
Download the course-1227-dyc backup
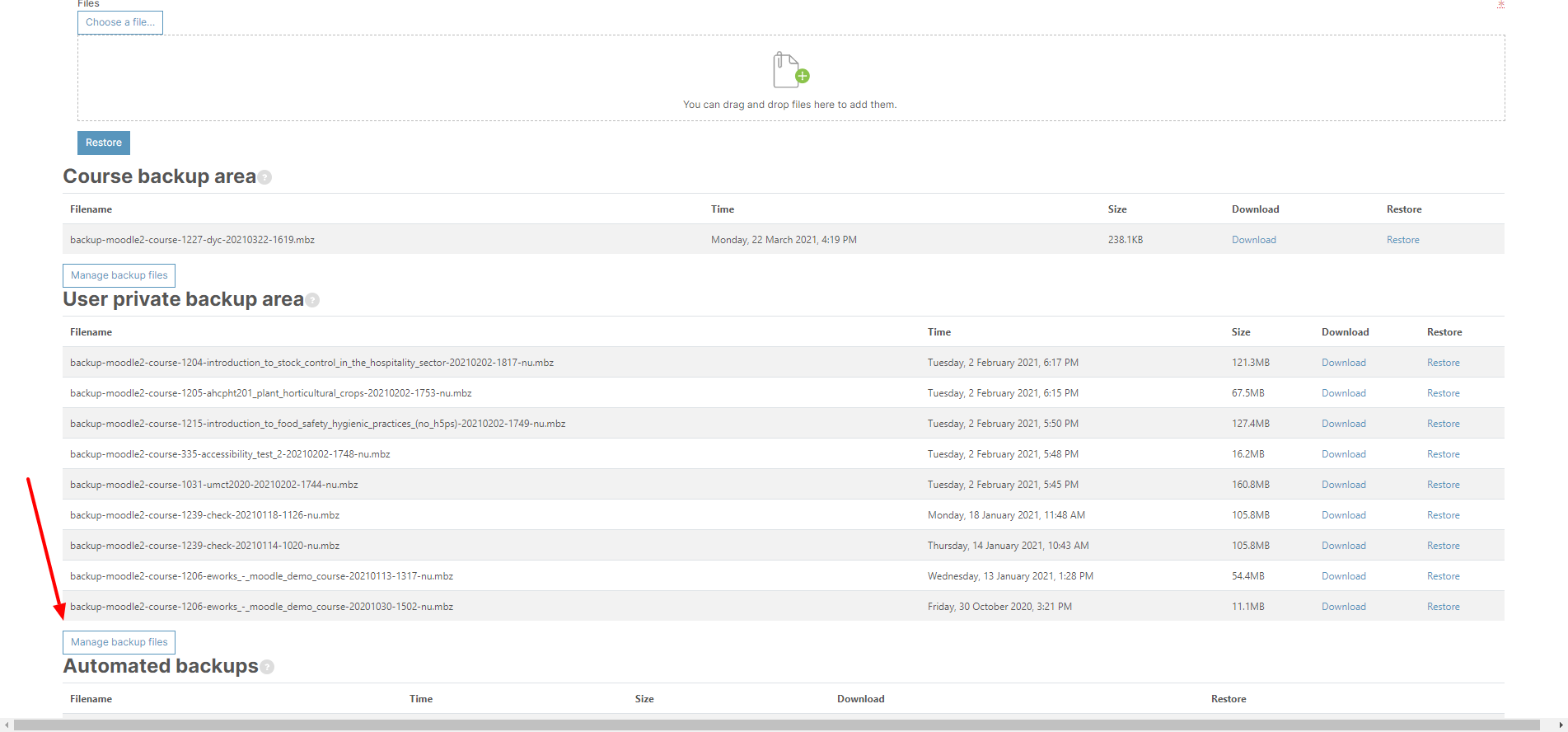point(1254,240)
